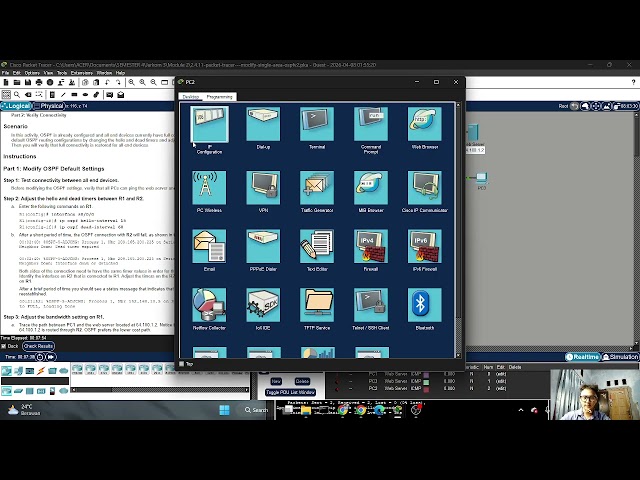640x480 pixels.
Task: Click the Print toolbar icon
Action: tap(39, 82)
